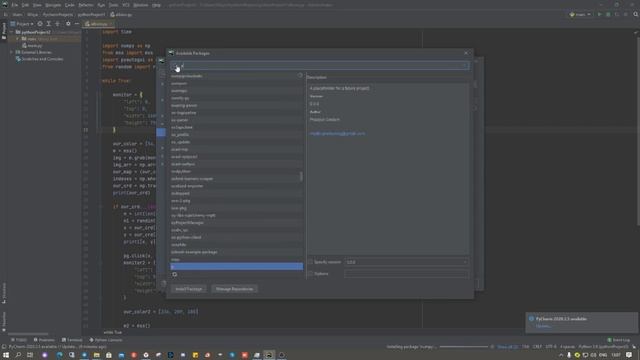Open the Project view selector dropdown
The image size is (640, 360).
(x=22, y=24)
